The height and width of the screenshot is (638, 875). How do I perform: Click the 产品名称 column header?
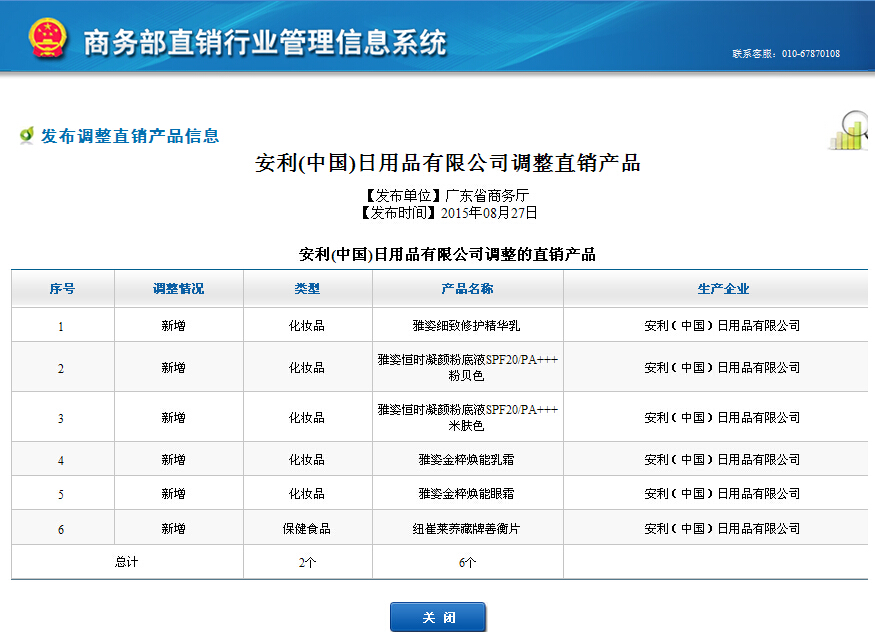467,289
